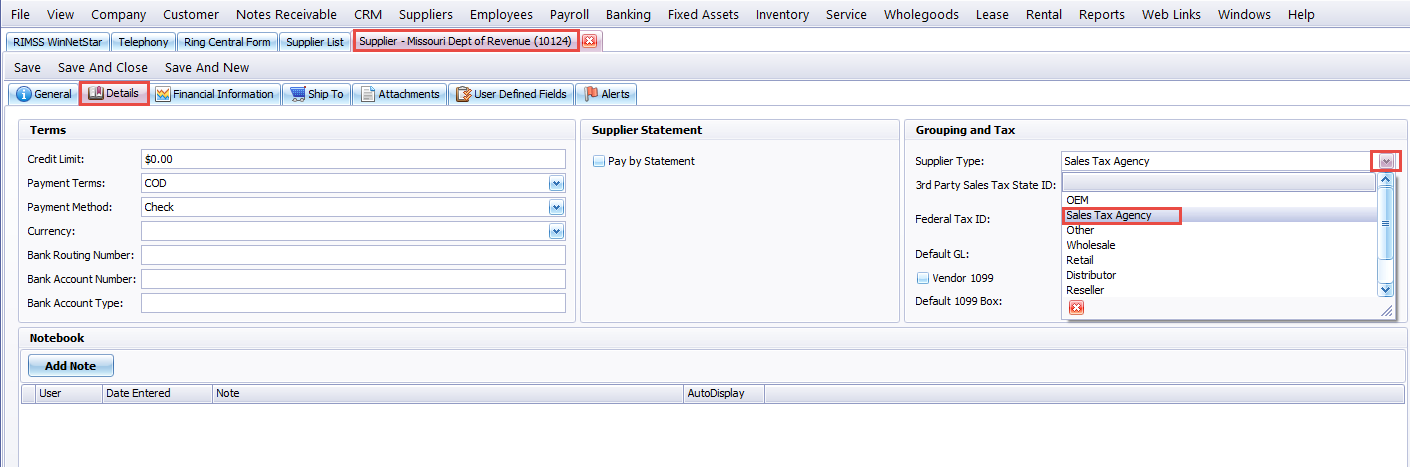Click the red clear icon below dropdown list
The image size is (1410, 467).
(x=1076, y=308)
